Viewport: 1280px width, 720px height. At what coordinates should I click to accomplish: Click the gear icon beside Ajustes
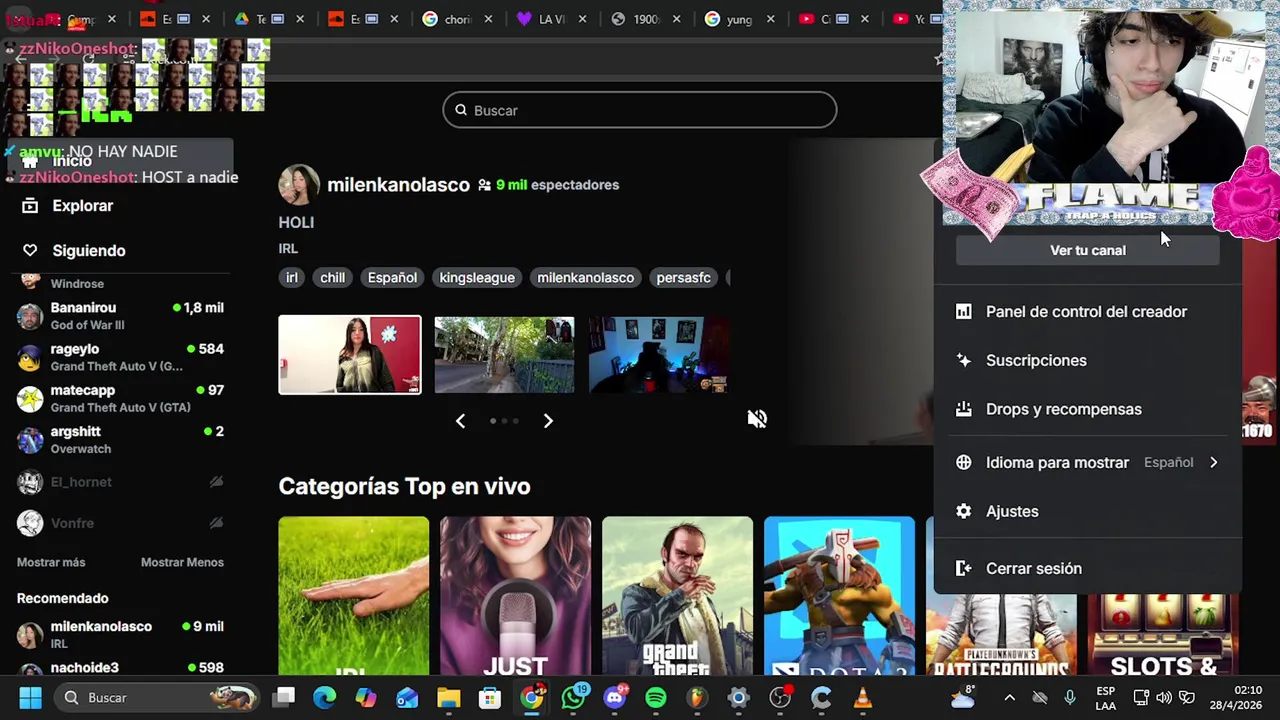tap(963, 511)
